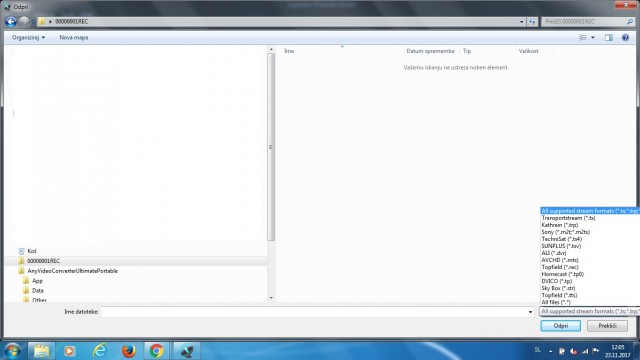Click the Prekliči cancel button
Viewport: 640px width, 360px height.
point(607,326)
